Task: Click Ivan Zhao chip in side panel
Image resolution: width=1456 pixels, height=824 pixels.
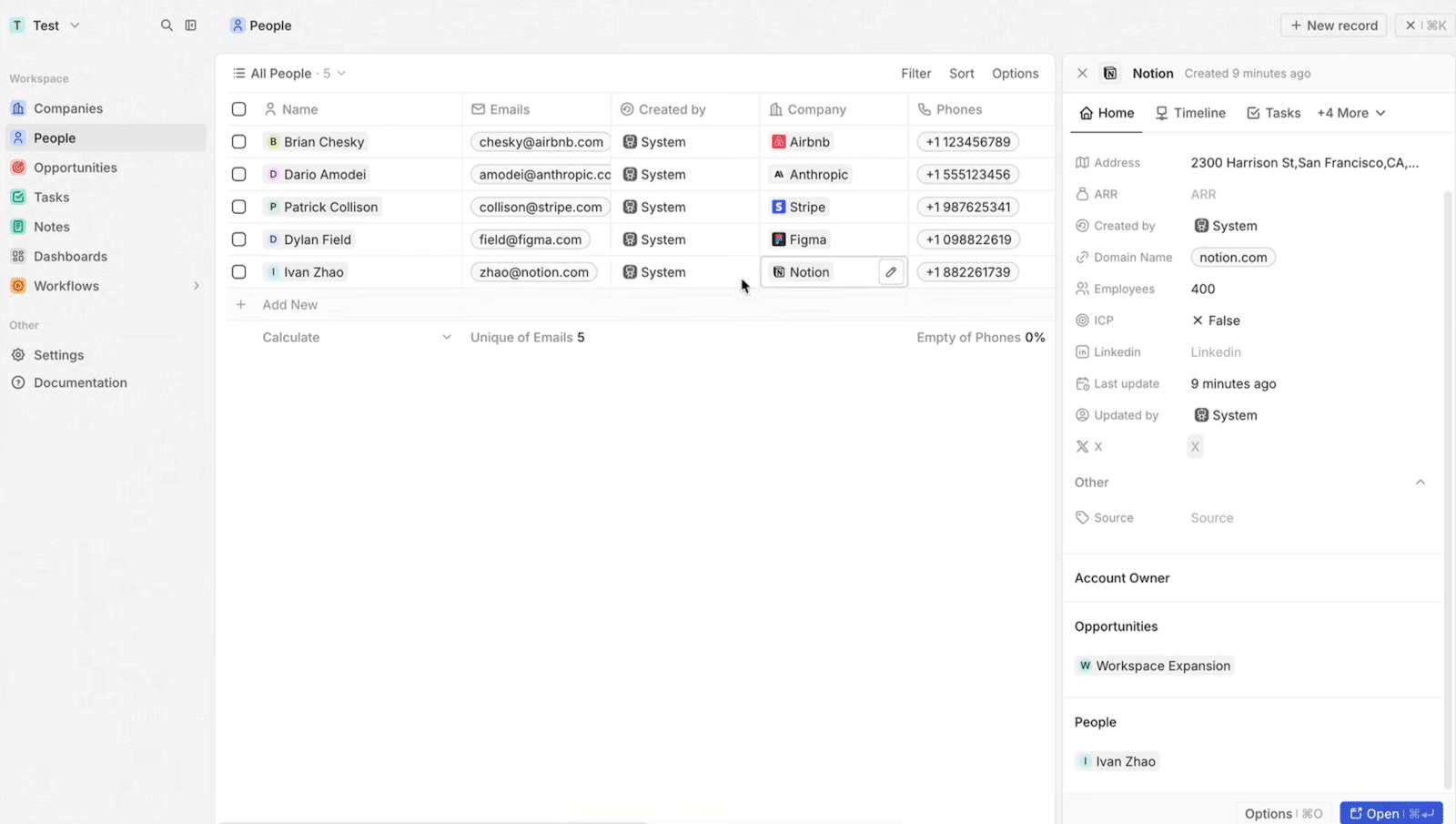Action: tap(1117, 761)
